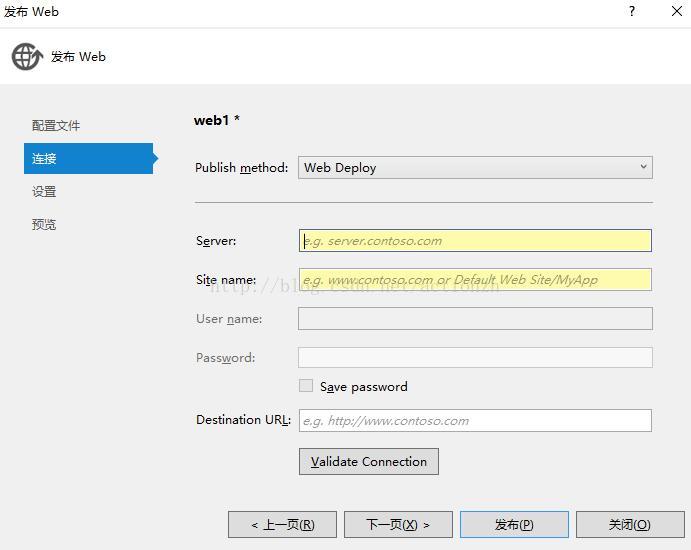Select the Password input box

(475, 358)
